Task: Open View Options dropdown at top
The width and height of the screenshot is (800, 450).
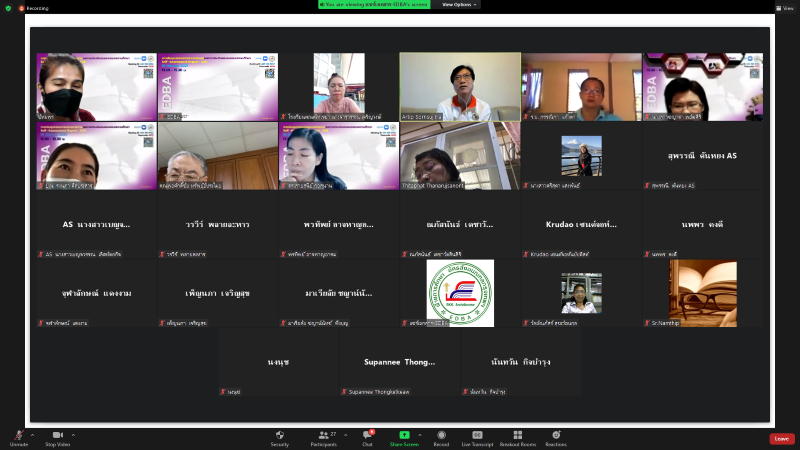Action: coord(459,5)
